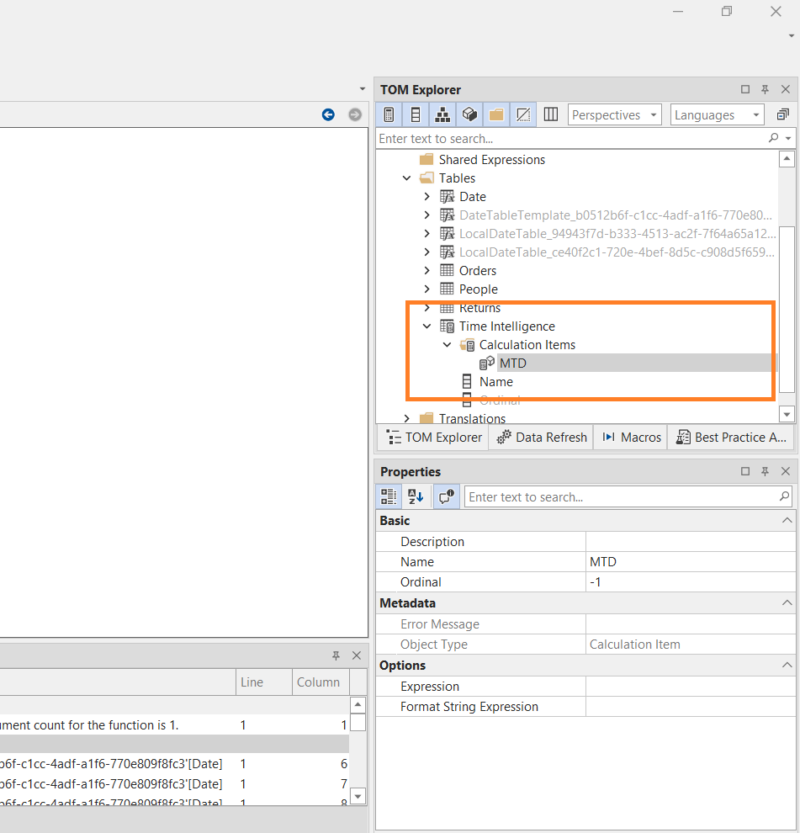Click the Categorized view icon in Properties

[390, 496]
